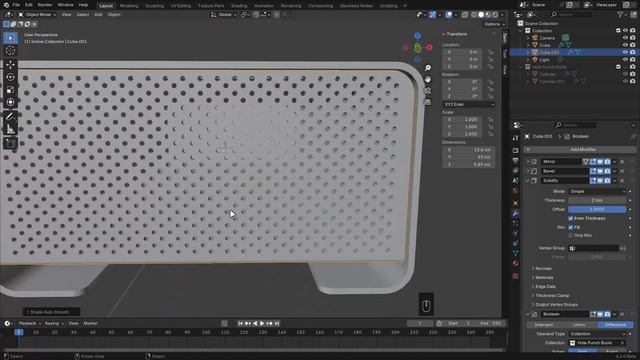Click the viewport zoom magnifier icon

pyautogui.click(x=427, y=68)
